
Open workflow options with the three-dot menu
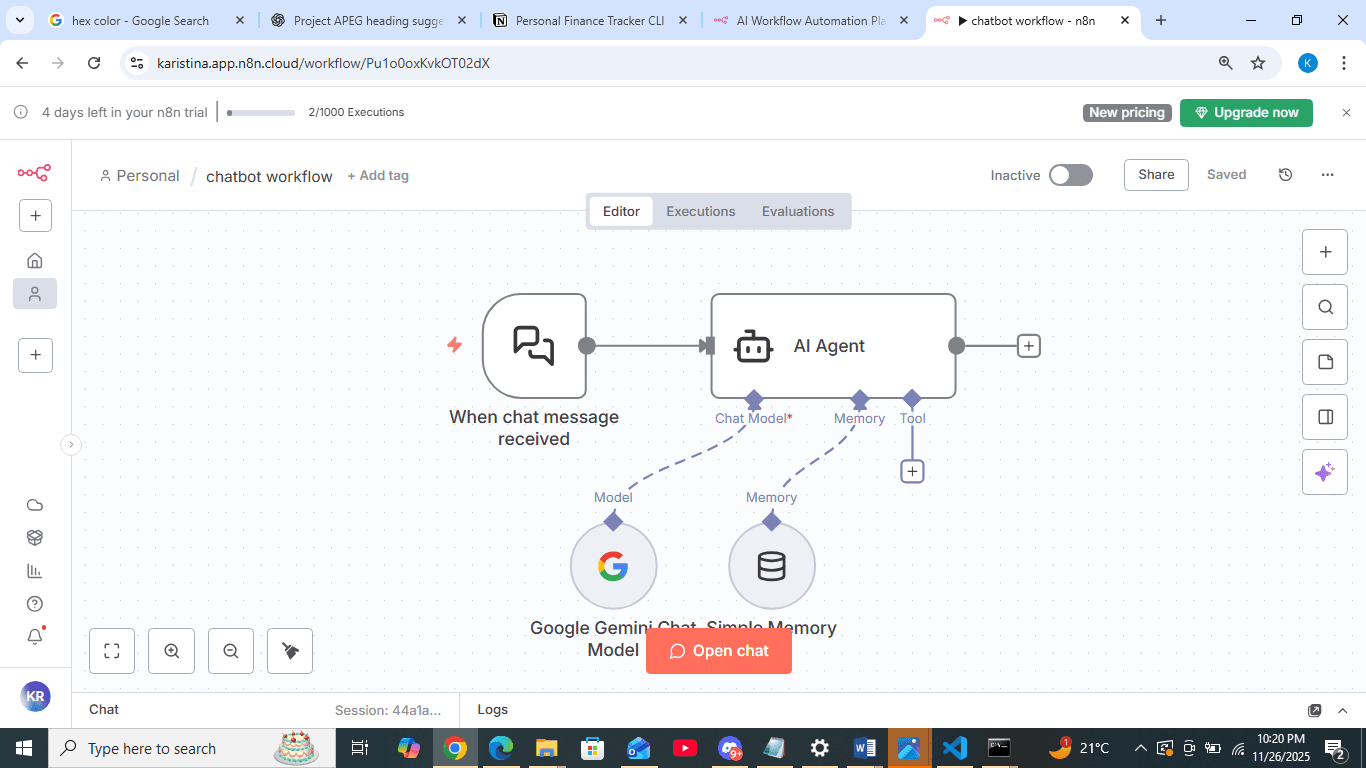(x=1328, y=175)
